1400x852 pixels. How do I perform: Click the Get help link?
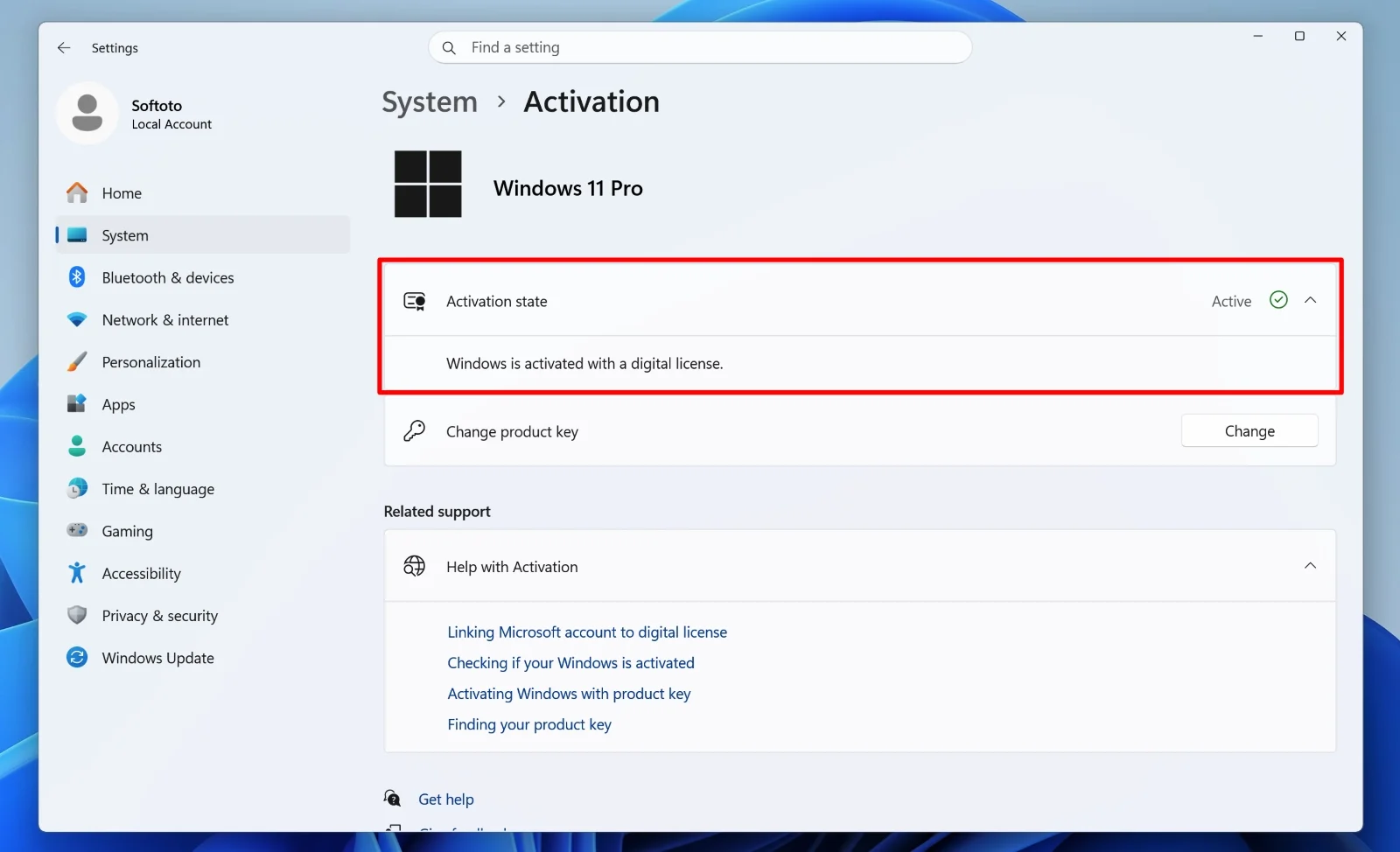click(x=446, y=799)
